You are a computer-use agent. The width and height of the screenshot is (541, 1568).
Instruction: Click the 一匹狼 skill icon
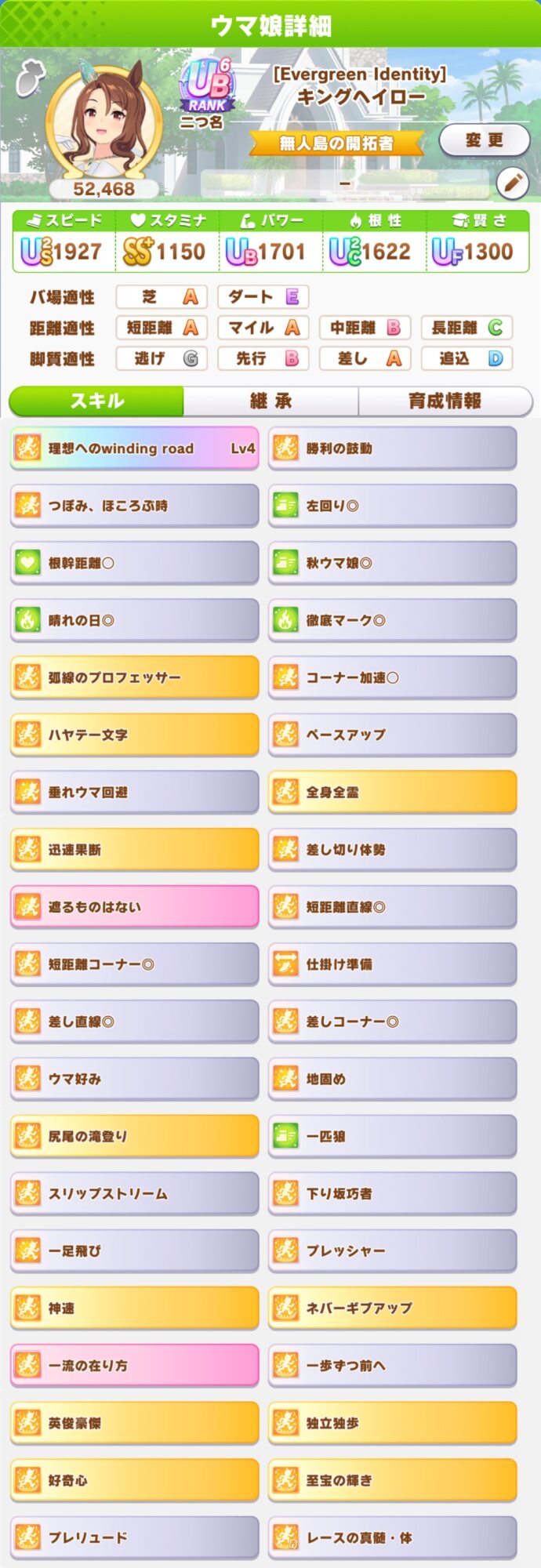click(x=285, y=1136)
